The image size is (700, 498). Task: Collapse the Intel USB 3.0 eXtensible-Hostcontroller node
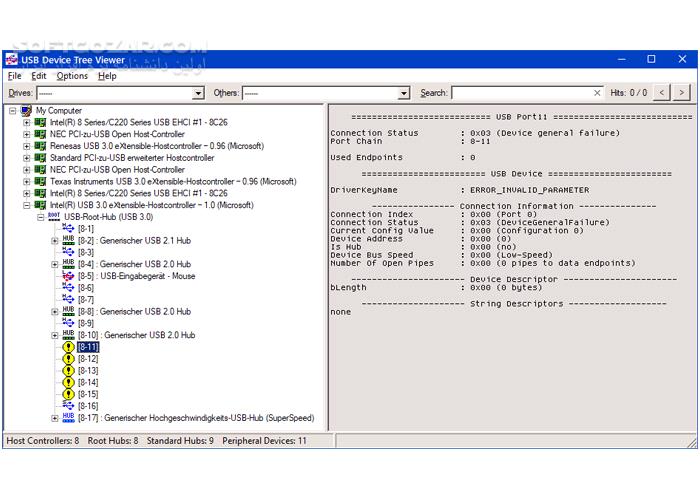(27, 205)
